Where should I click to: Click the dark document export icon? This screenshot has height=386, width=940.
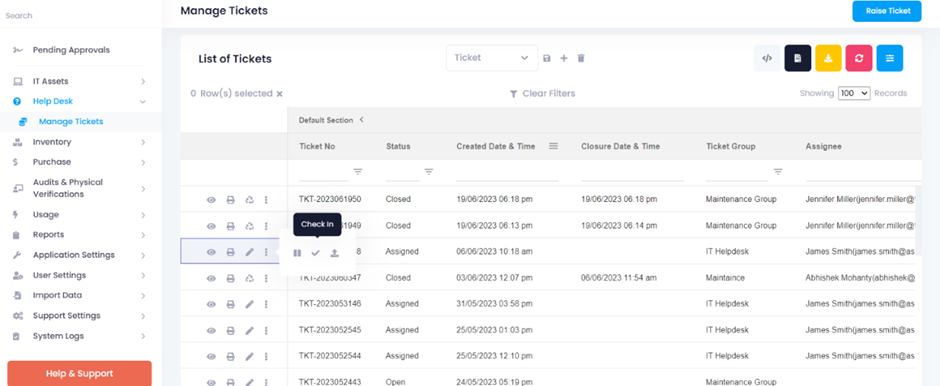coord(797,58)
